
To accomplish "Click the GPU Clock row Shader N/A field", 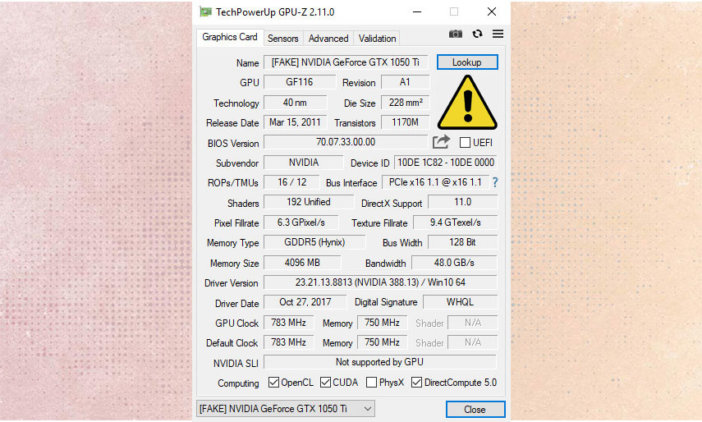I will point(473,323).
